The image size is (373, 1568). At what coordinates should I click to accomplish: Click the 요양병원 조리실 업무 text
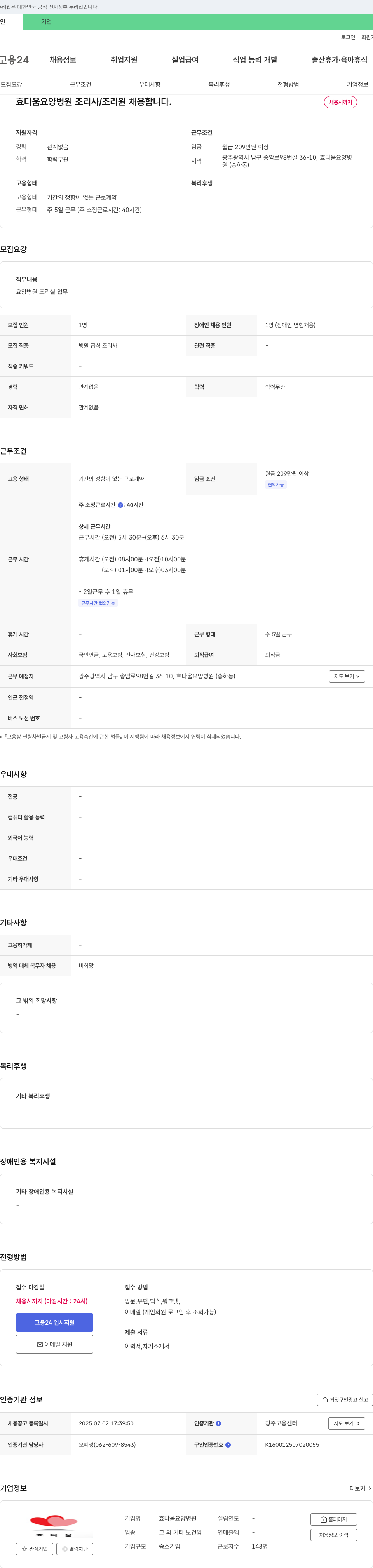tap(42, 292)
